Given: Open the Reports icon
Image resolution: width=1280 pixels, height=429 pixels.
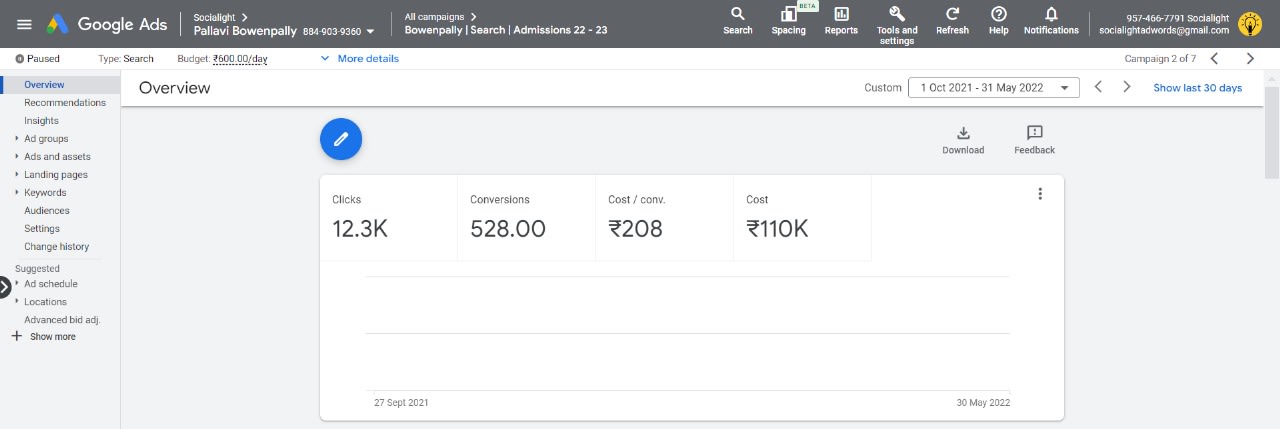Looking at the screenshot, I should point(841,15).
